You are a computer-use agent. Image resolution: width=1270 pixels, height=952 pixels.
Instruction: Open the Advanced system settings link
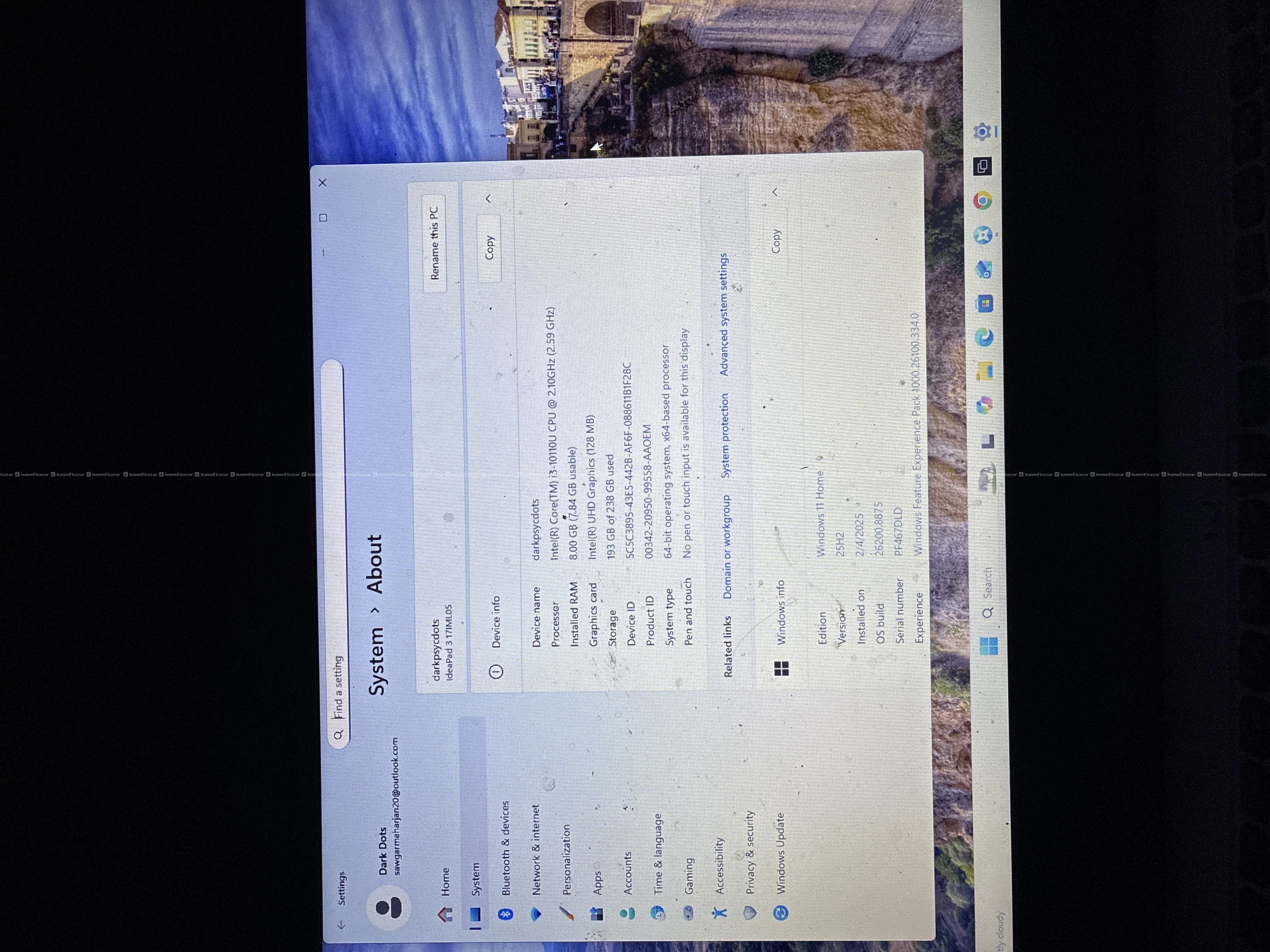(724, 314)
